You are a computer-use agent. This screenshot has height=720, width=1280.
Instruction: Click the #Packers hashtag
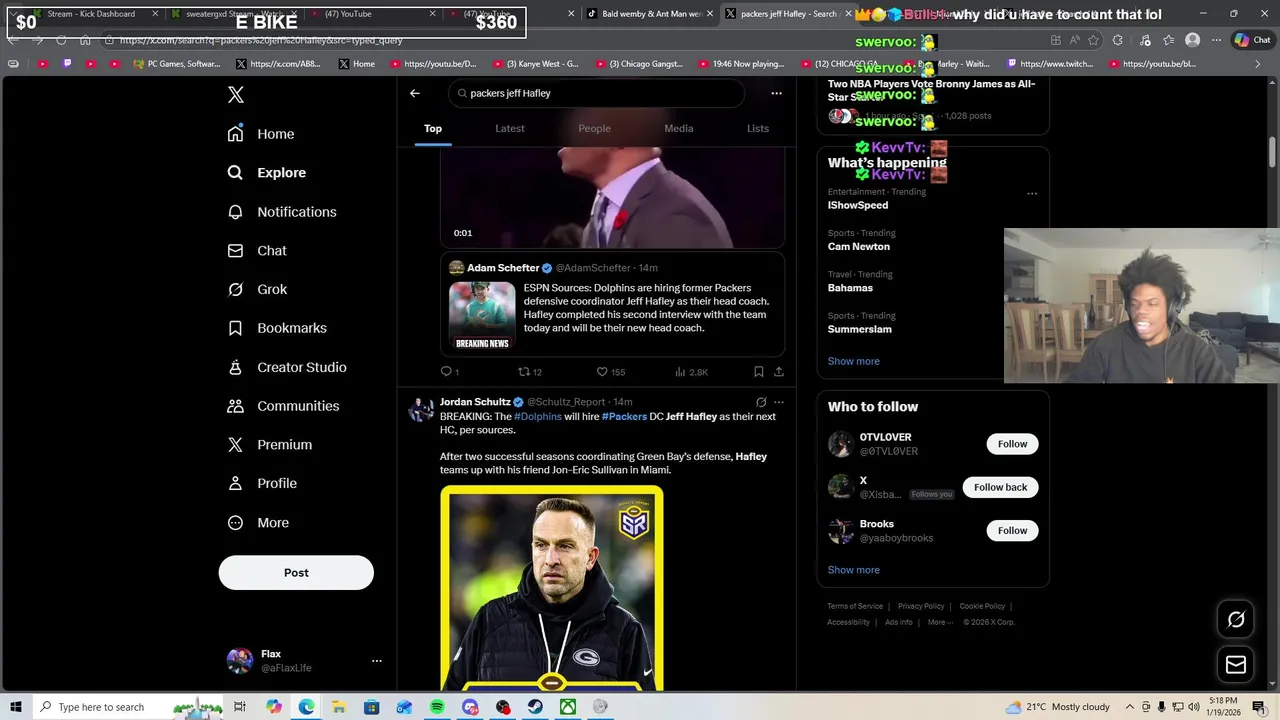(x=624, y=417)
